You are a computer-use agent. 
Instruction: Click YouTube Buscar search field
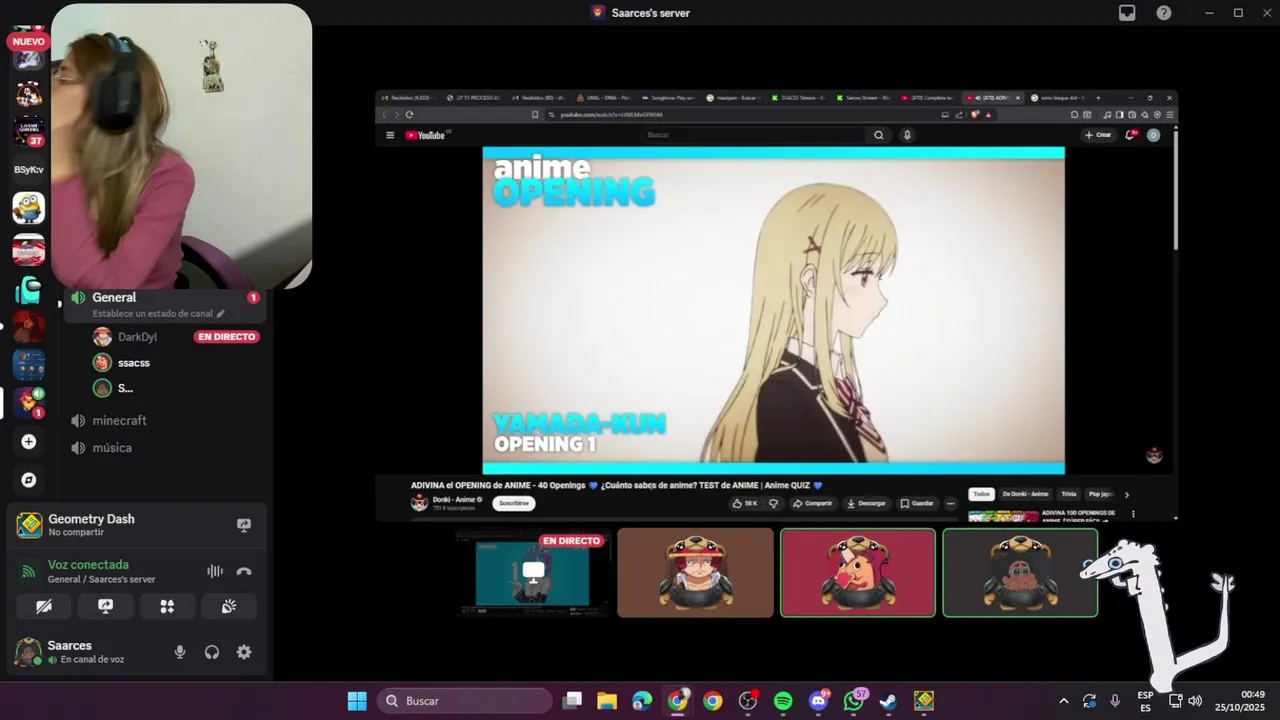tap(753, 135)
